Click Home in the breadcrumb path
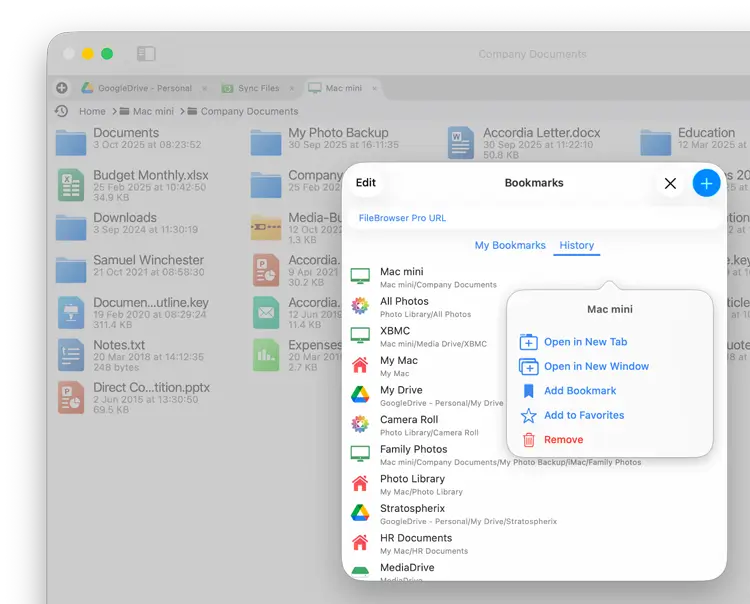750x604 pixels. (x=92, y=112)
